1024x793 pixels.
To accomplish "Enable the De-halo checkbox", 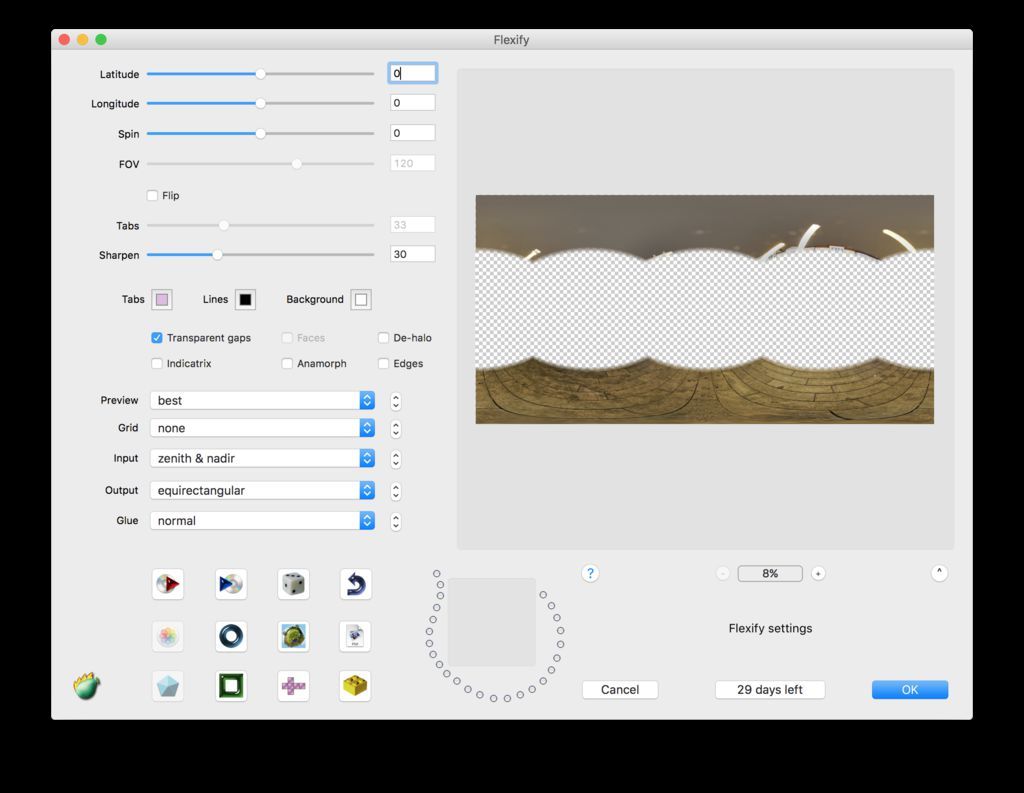I will coord(383,338).
